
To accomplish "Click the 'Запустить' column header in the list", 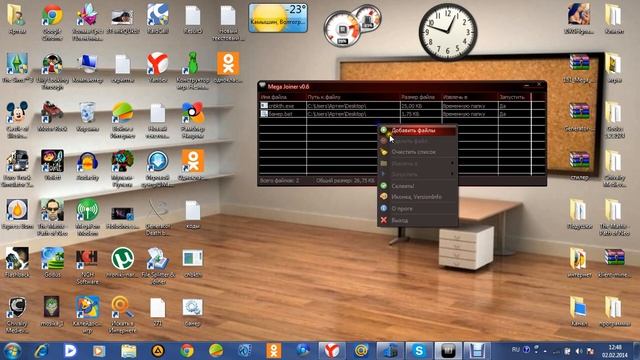I will tap(514, 97).
